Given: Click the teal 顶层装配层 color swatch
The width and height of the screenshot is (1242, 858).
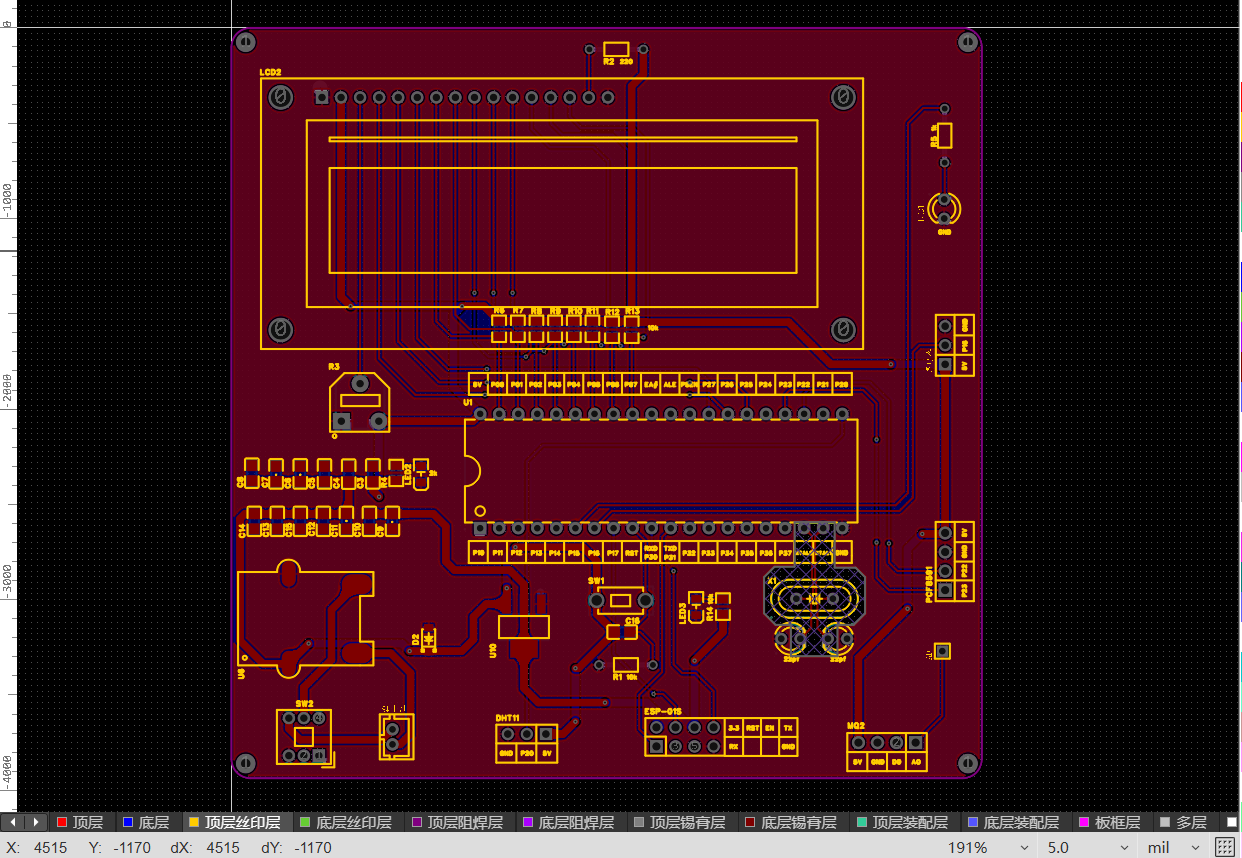Looking at the screenshot, I should (x=861, y=822).
